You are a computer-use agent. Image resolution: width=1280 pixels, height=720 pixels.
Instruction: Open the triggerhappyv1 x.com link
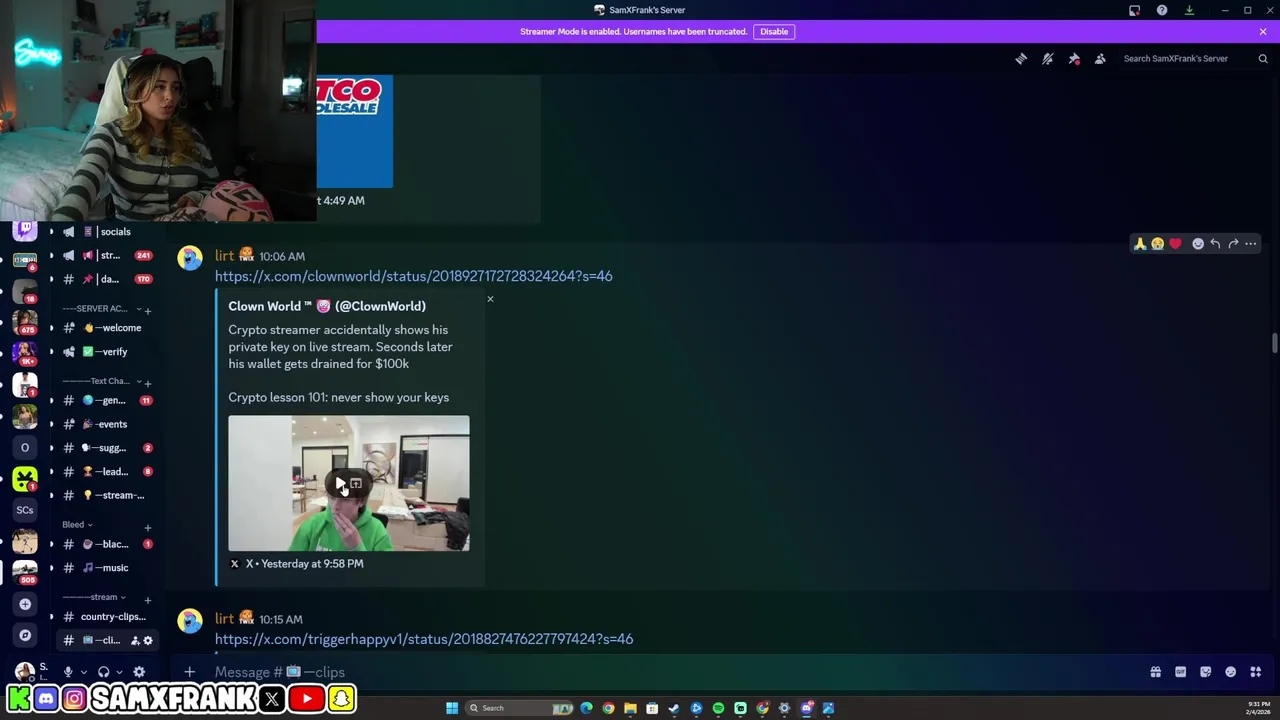pyautogui.click(x=424, y=639)
